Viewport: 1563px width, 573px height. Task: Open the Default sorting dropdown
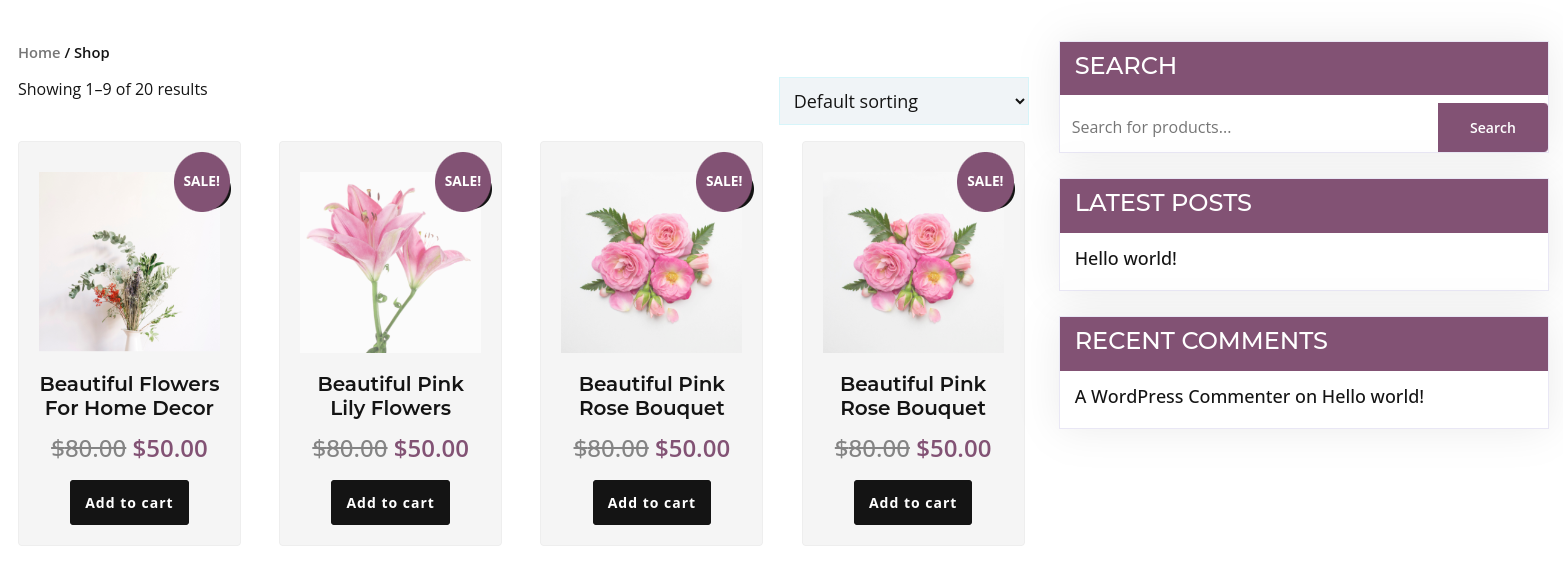903,101
